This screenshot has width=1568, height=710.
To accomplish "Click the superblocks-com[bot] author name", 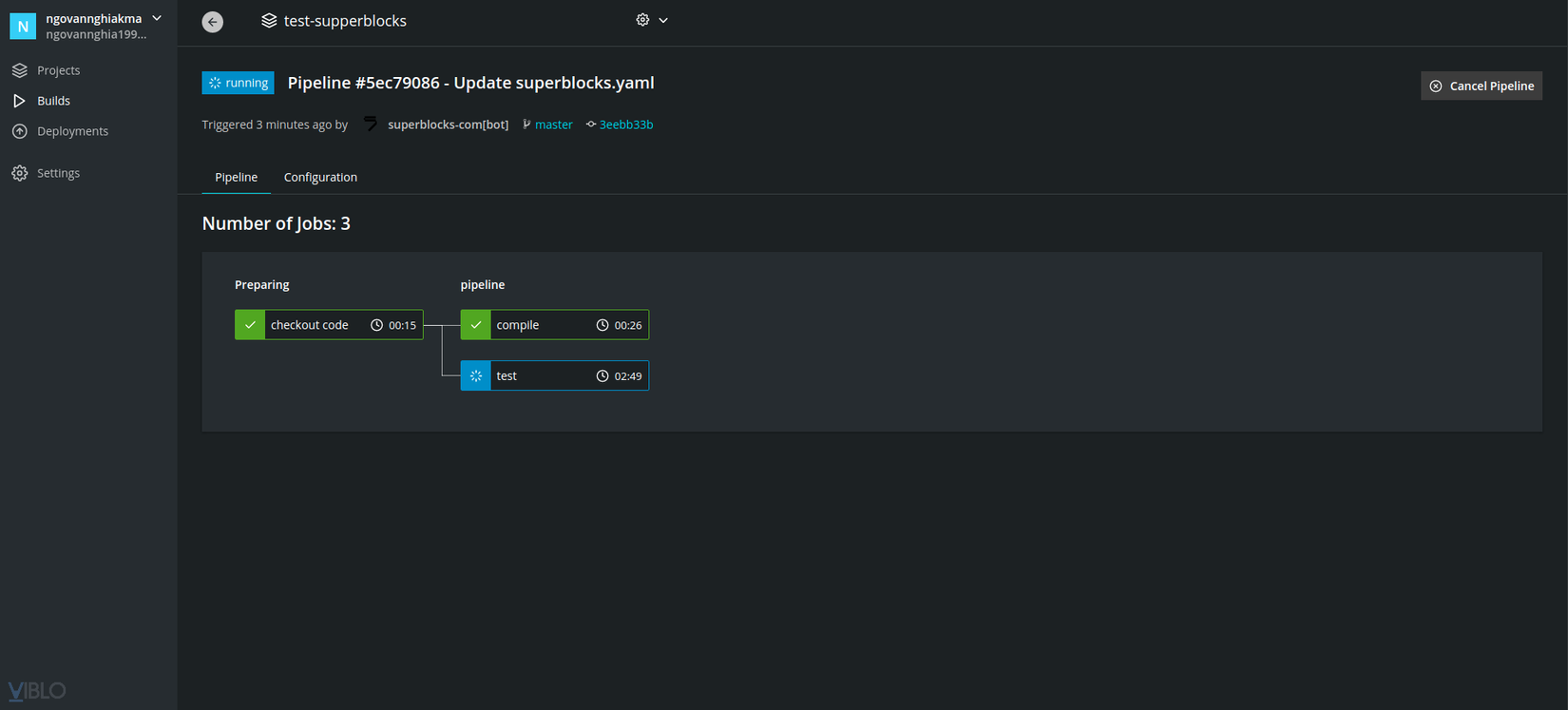I will (x=448, y=125).
